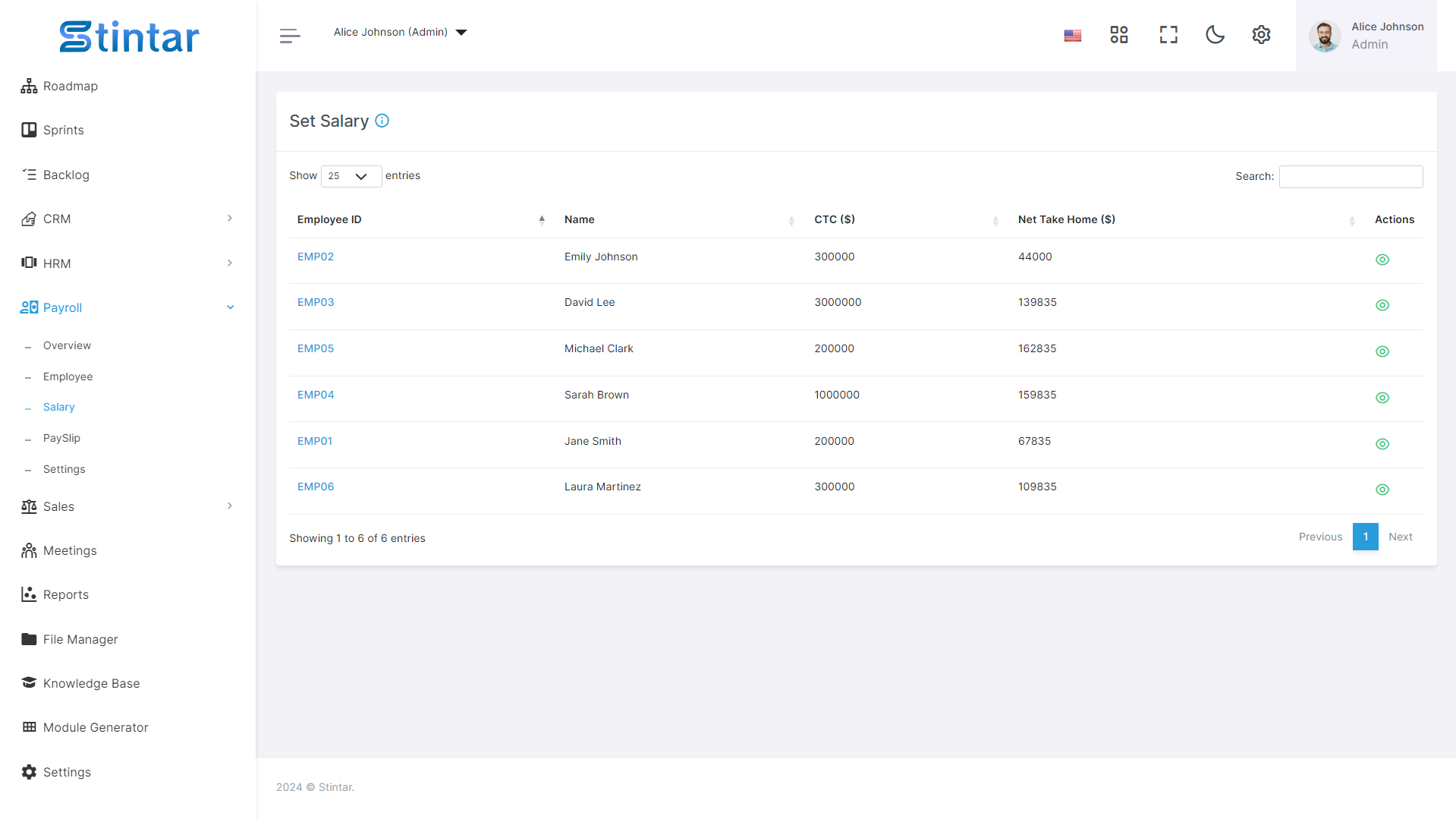This screenshot has height=819, width=1456.
Task: Click the Knowledge Base graduation icon
Action: 29,682
